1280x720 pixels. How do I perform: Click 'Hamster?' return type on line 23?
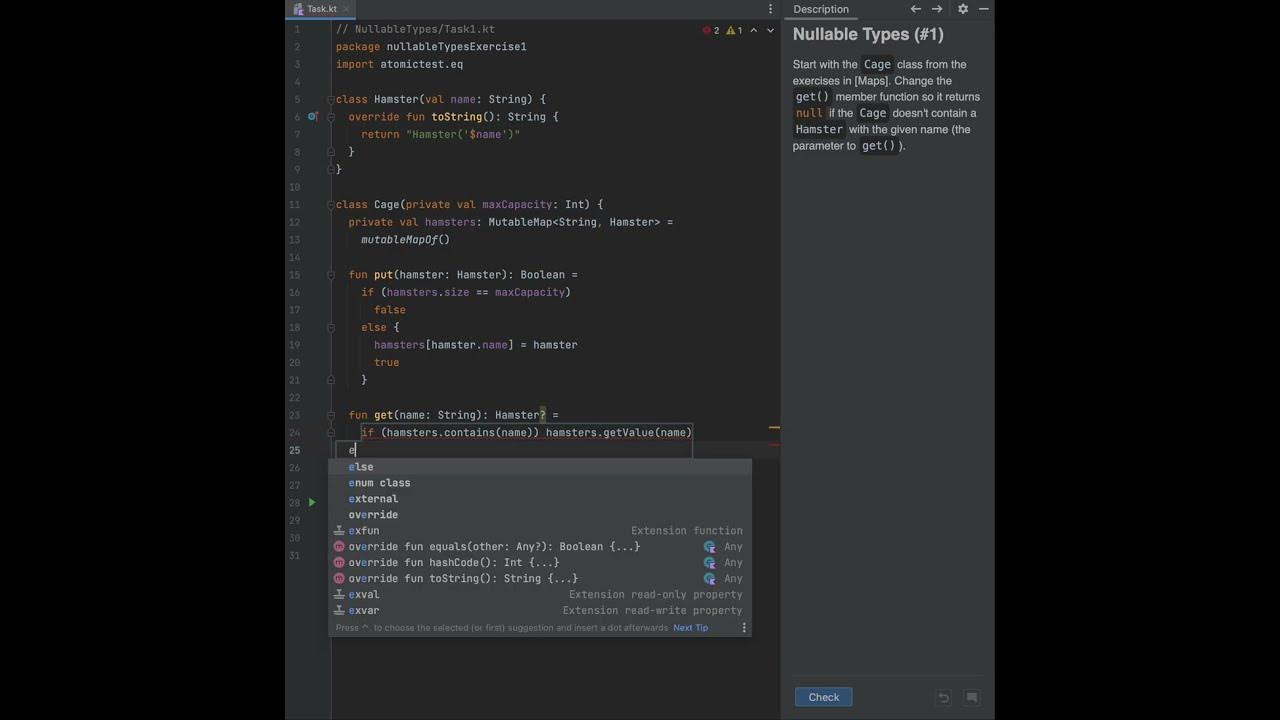click(x=520, y=415)
